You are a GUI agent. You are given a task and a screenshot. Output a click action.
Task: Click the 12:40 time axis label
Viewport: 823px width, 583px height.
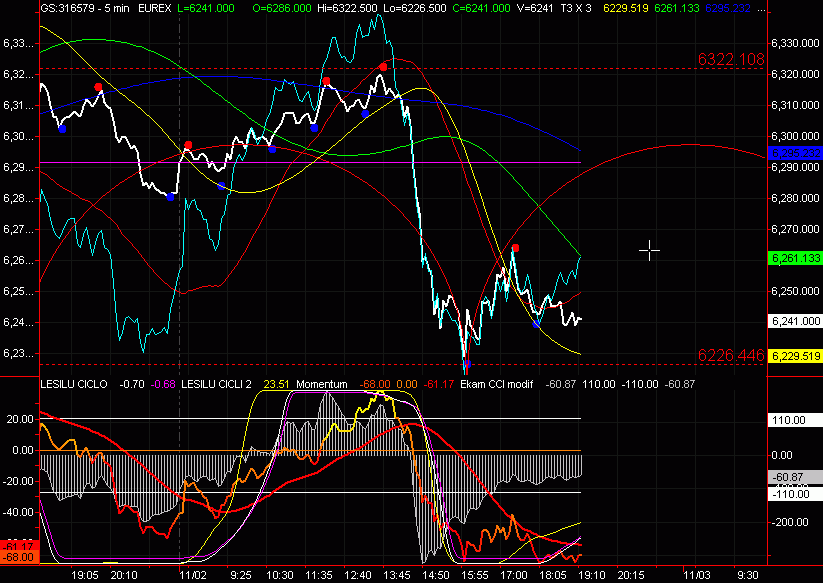(x=358, y=575)
